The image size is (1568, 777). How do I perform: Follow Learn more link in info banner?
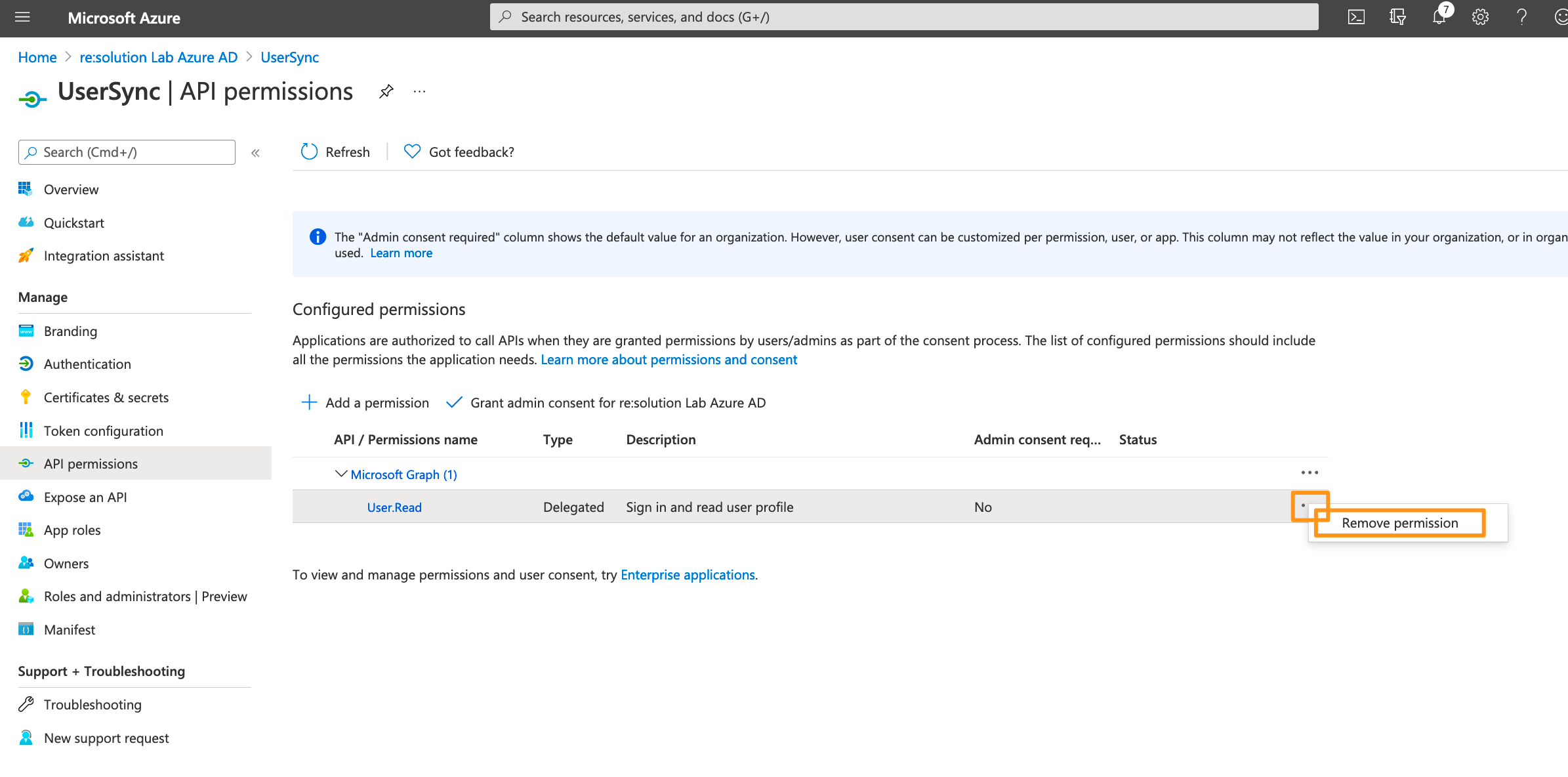tap(401, 253)
